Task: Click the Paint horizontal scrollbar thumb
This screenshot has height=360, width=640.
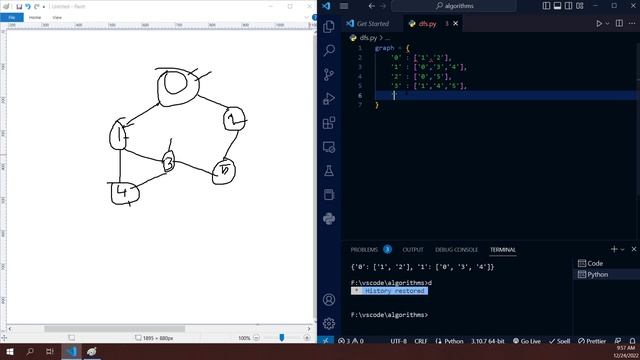Action: pyautogui.click(x=115, y=329)
